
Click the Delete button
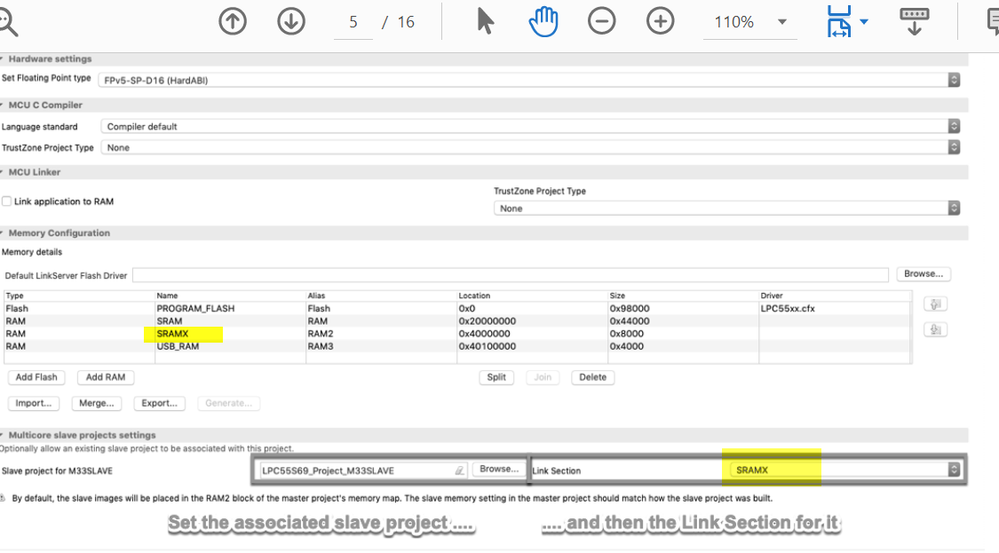pos(593,377)
